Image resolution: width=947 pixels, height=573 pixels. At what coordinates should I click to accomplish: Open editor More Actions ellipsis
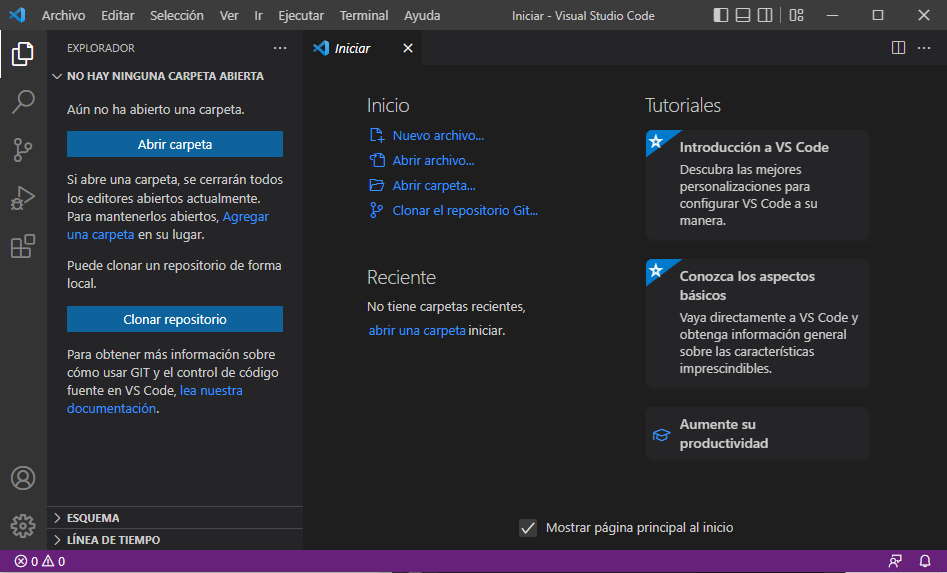[924, 48]
